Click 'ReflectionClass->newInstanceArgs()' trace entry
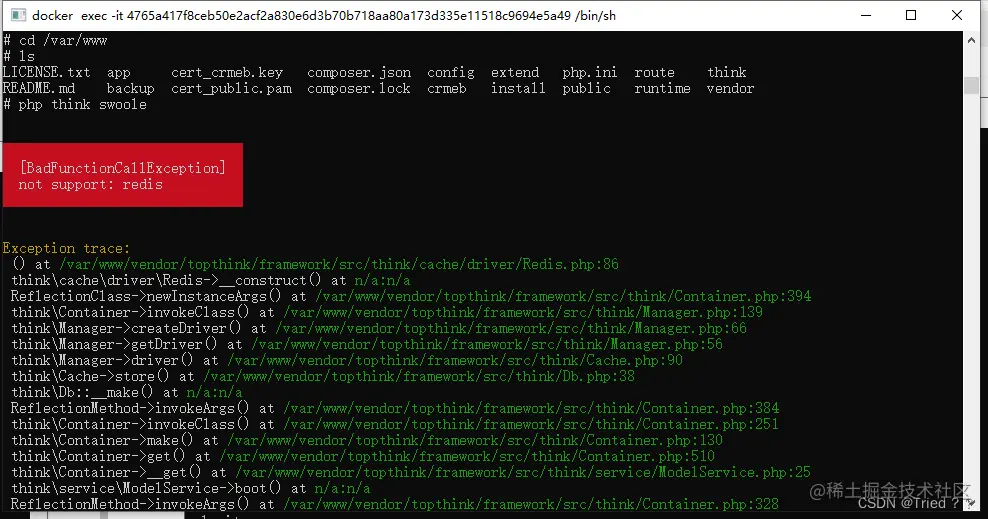 tap(146, 296)
